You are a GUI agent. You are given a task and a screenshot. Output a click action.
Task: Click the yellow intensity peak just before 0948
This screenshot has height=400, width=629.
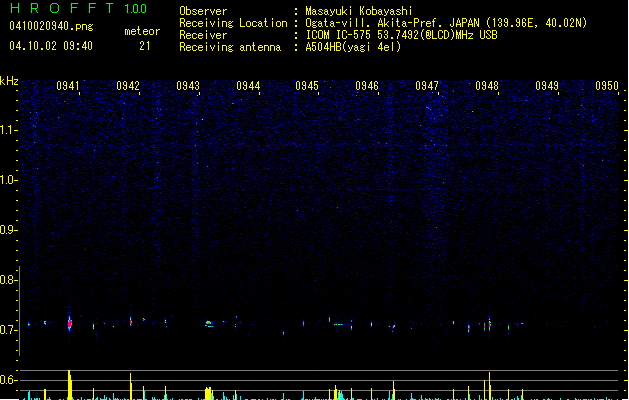(489, 386)
